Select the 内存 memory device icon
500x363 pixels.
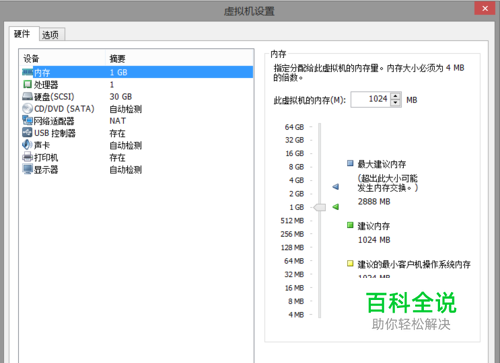pyautogui.click(x=27, y=72)
